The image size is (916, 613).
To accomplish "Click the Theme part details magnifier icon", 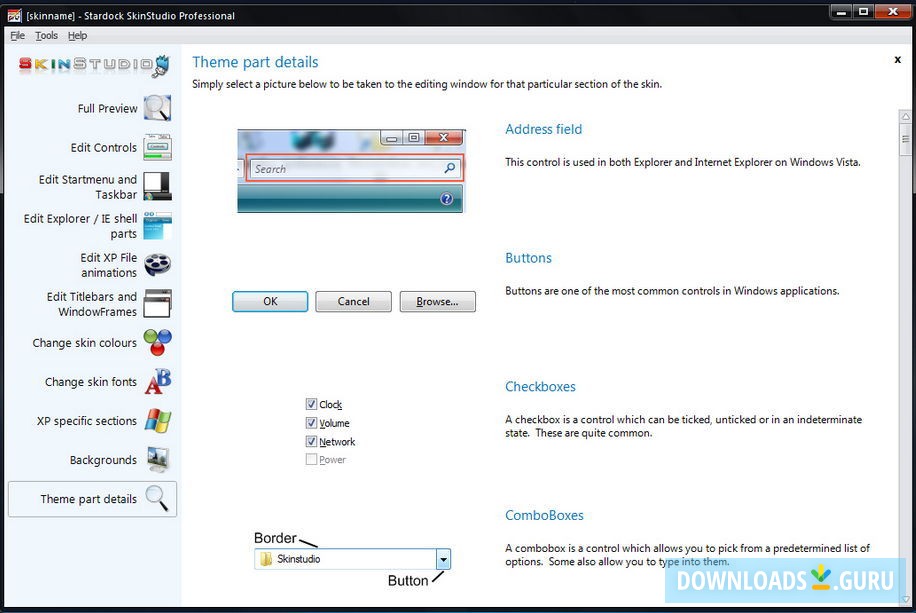I will (157, 498).
